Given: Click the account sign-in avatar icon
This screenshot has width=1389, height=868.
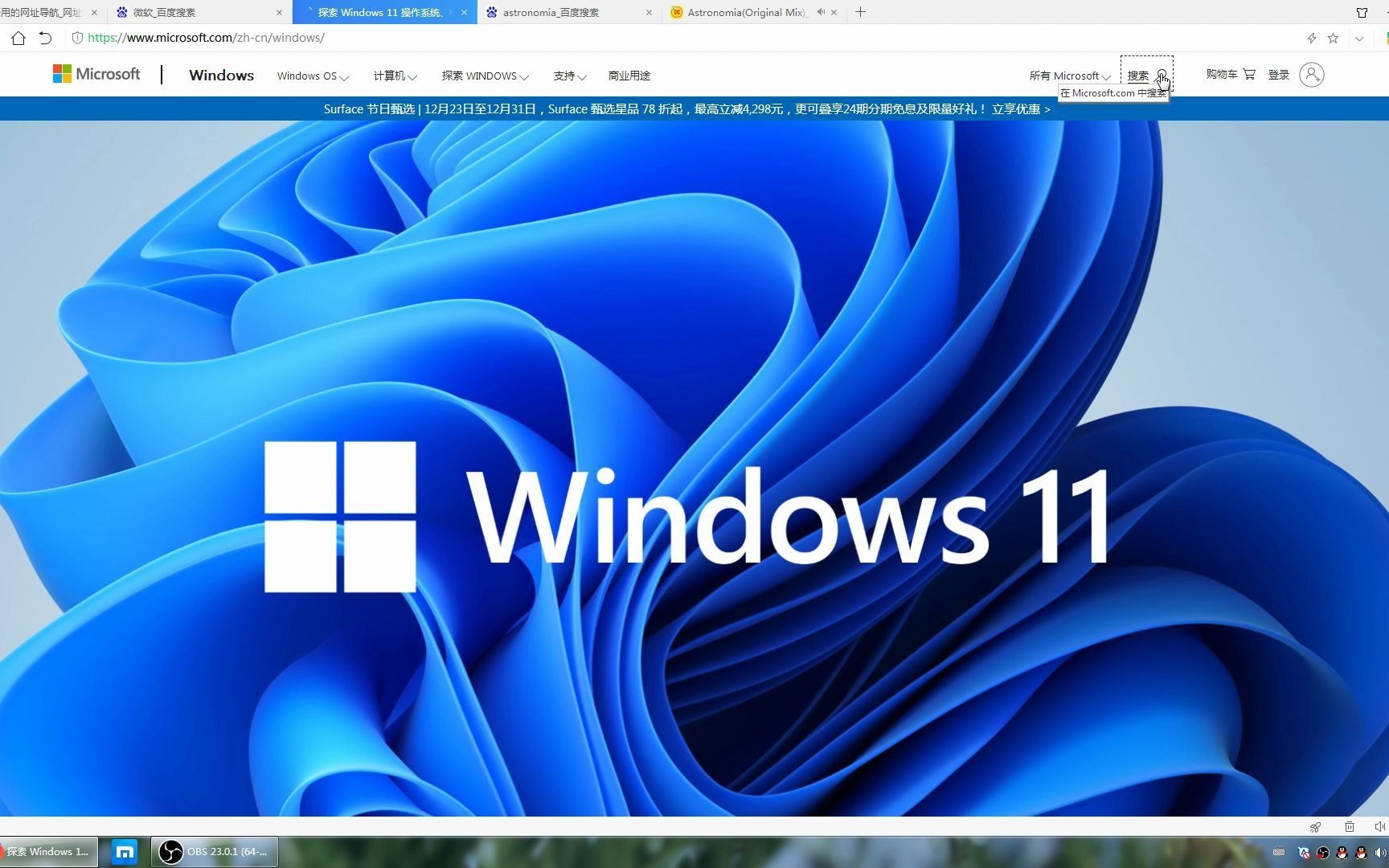Looking at the screenshot, I should pos(1312,74).
